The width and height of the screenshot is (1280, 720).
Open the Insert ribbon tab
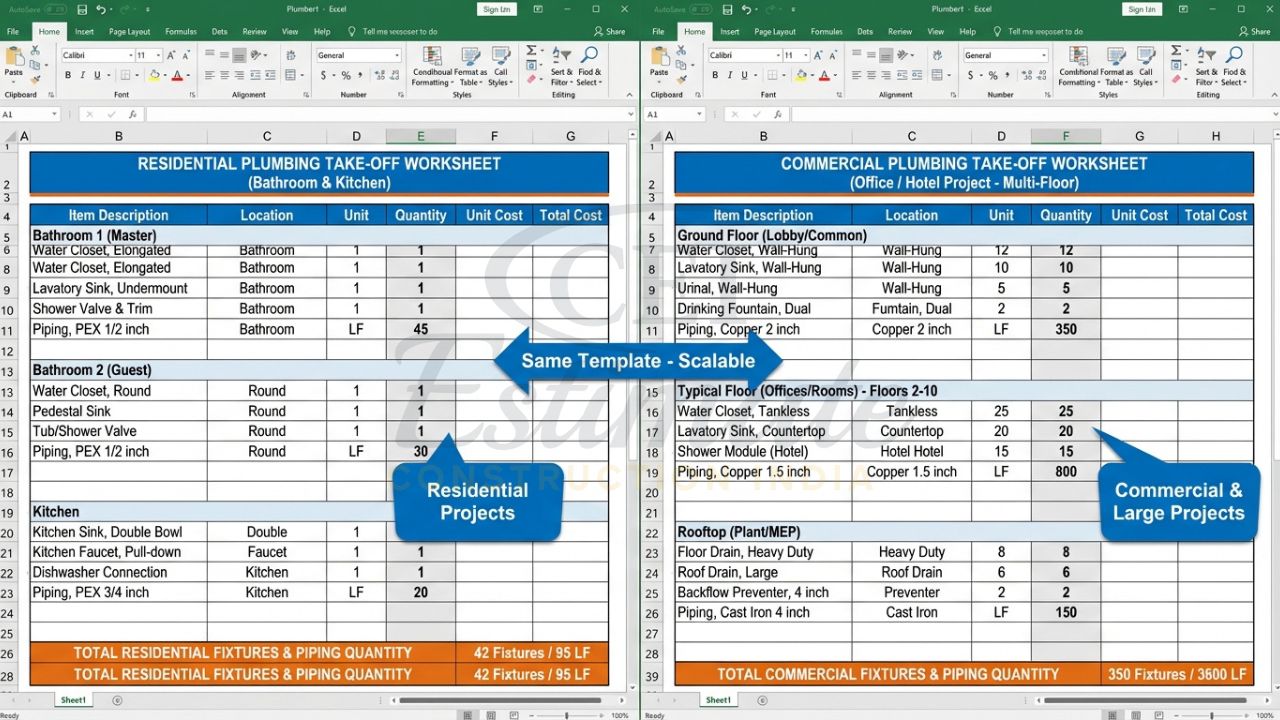point(84,31)
